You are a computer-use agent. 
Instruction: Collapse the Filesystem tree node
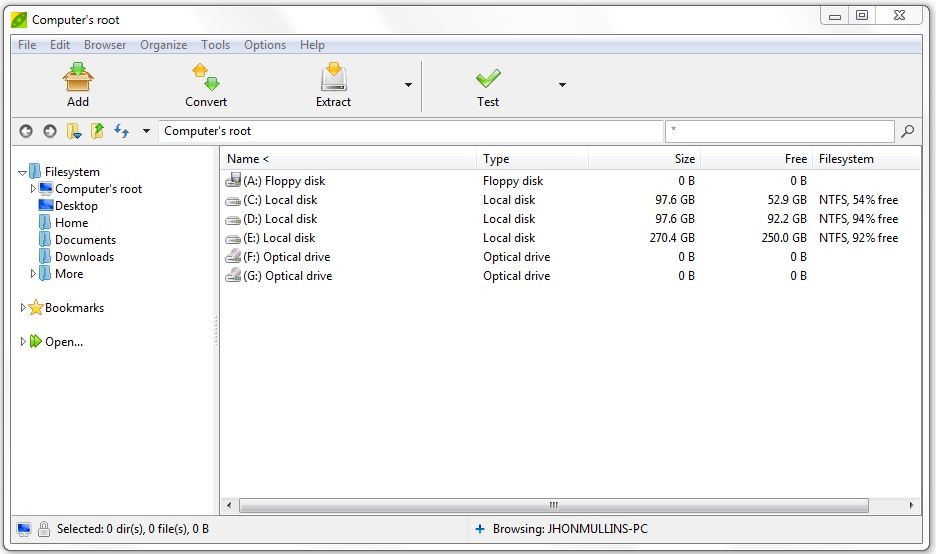tap(22, 172)
